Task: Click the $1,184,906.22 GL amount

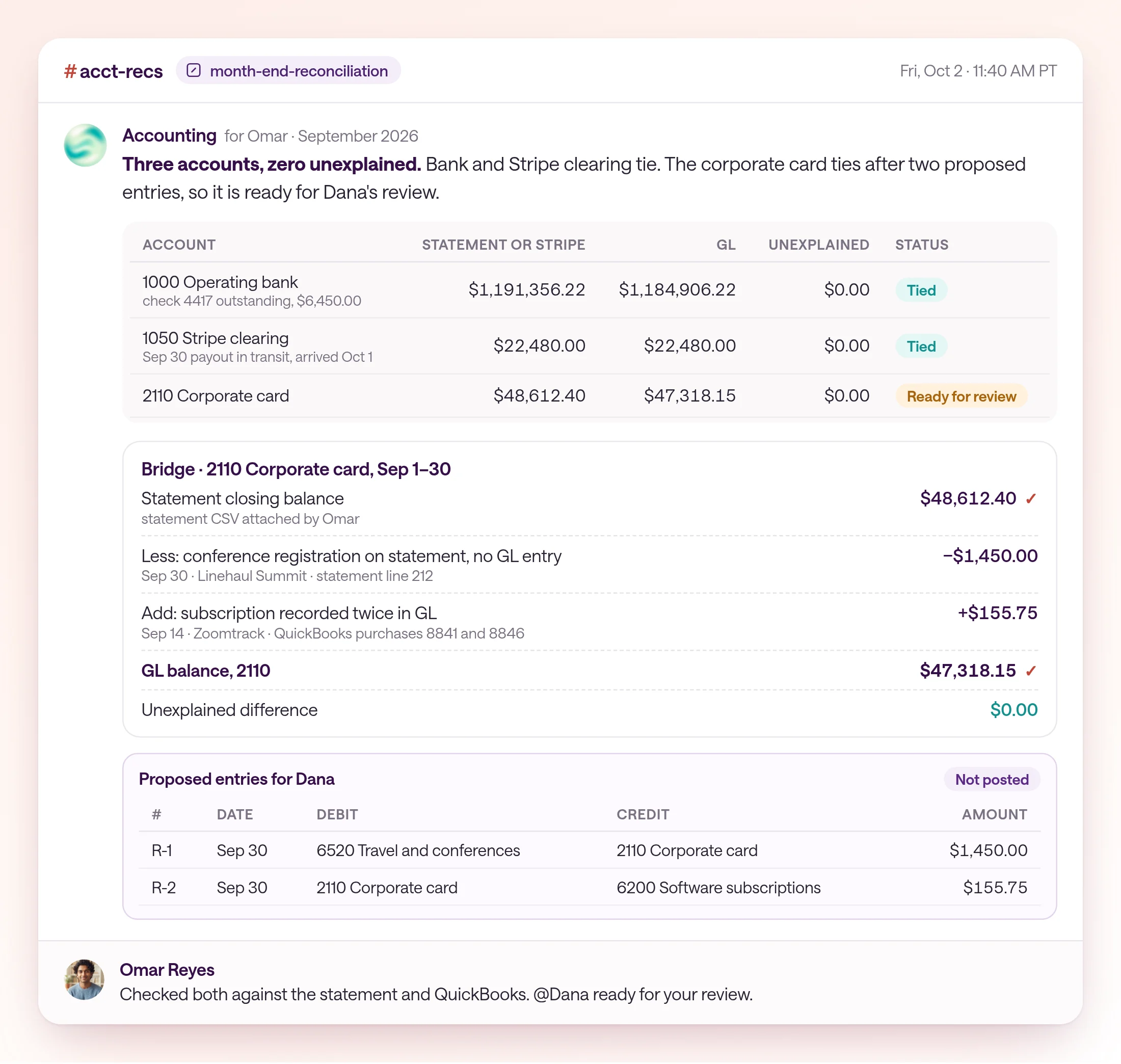Action: point(677,290)
